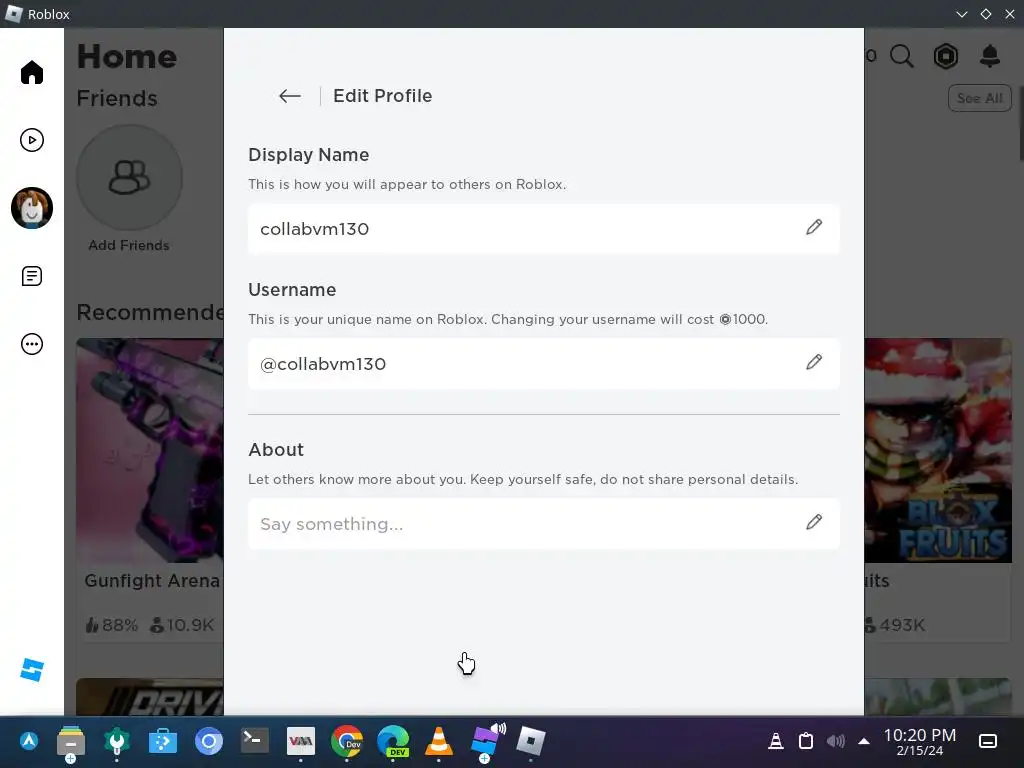Edit the Username with pencil icon
This screenshot has height=768, width=1024.
click(x=814, y=362)
